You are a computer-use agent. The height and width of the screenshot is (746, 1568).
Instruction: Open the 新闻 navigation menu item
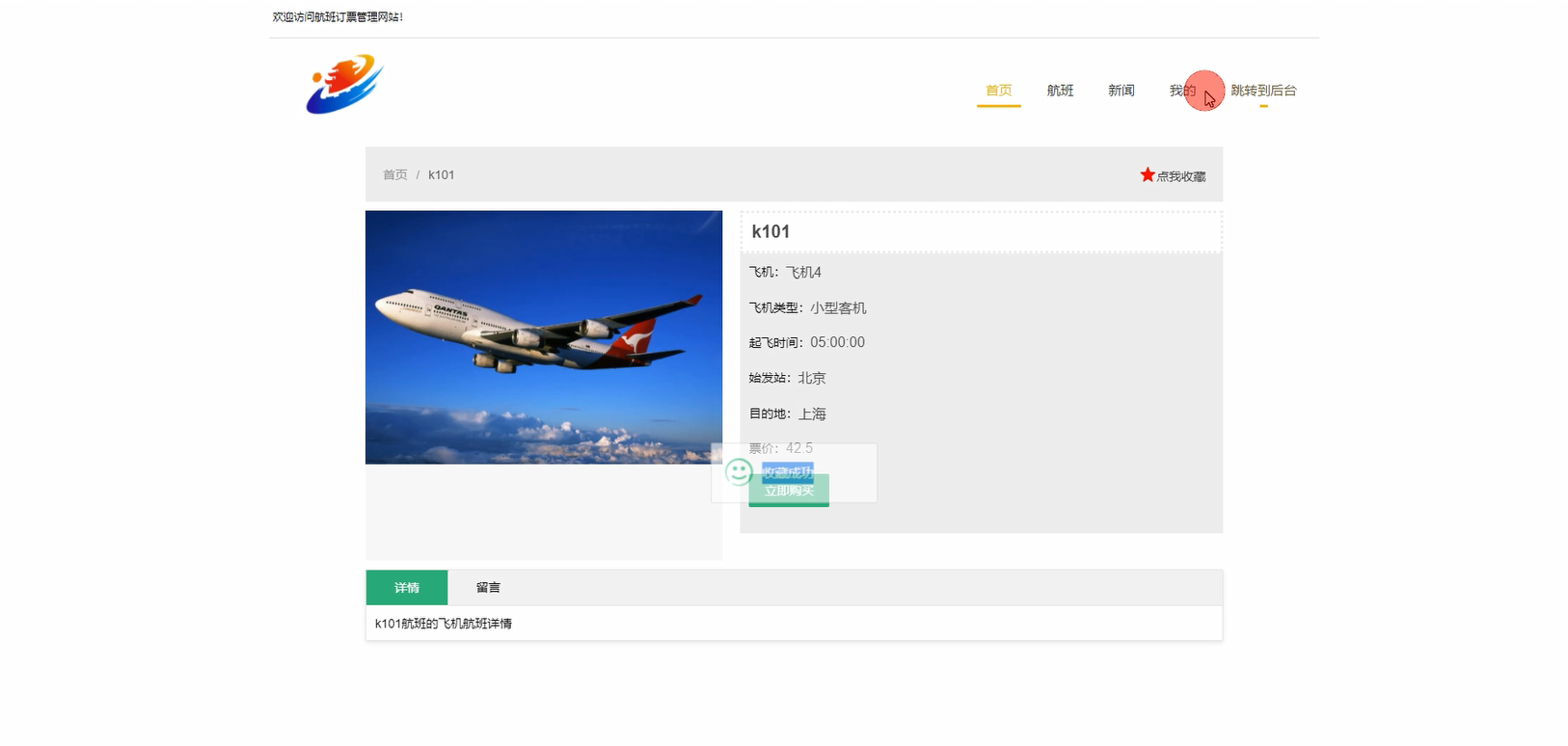pyautogui.click(x=1121, y=91)
